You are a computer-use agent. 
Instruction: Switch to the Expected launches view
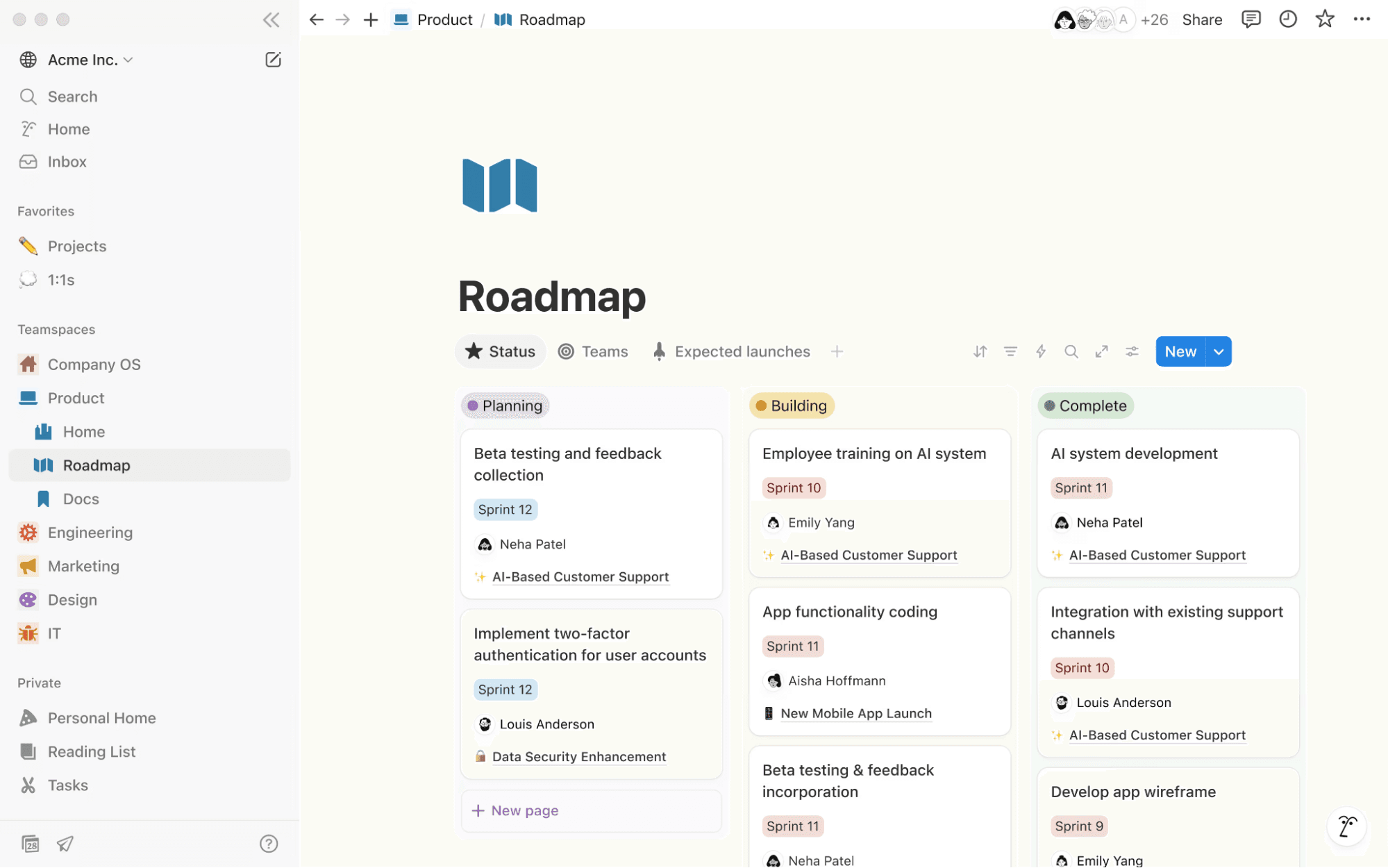731,351
